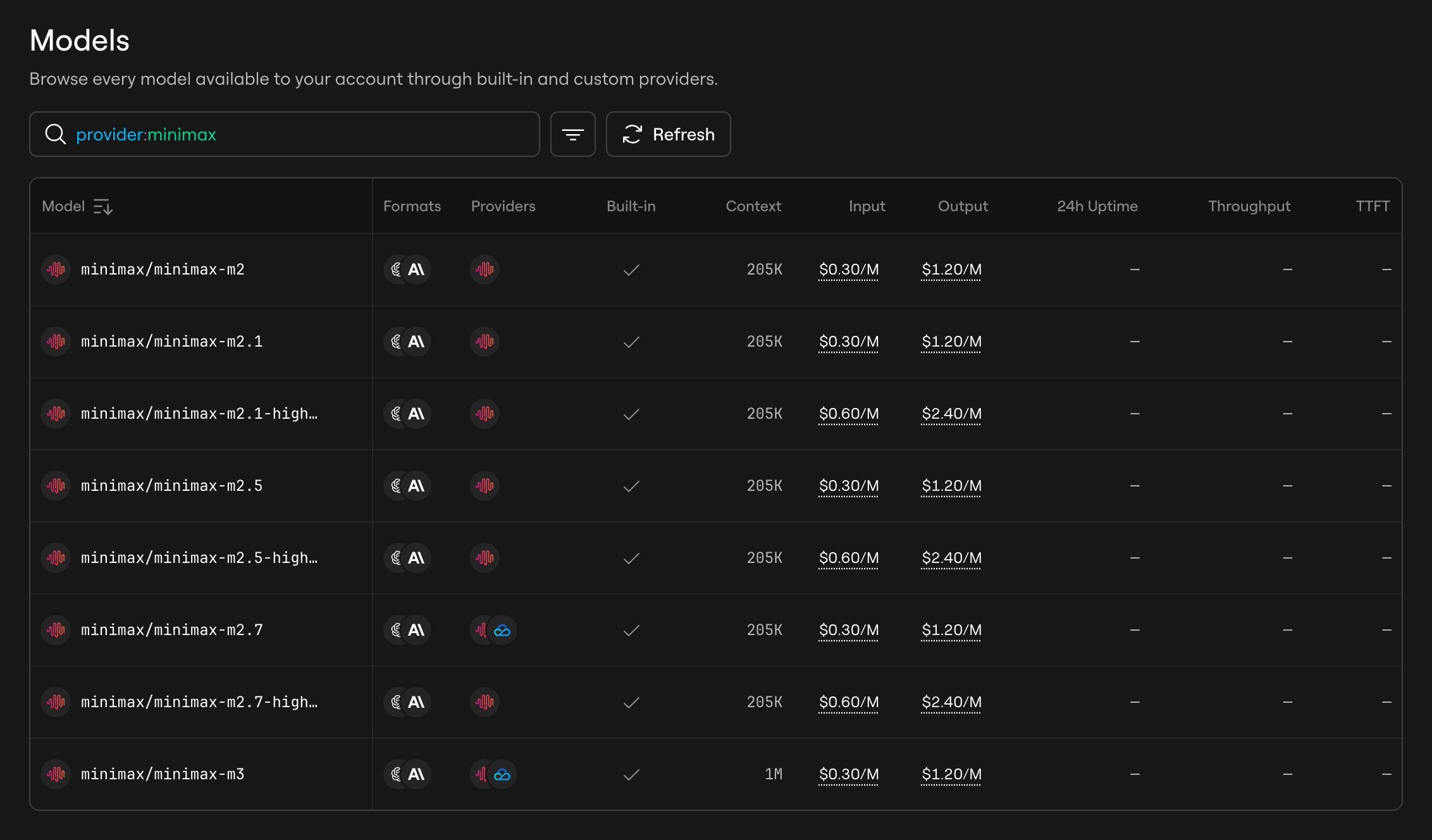Open the minimax/minimax-m2.7-high… model name
Screen dimensions: 1432x840
pos(199,702)
